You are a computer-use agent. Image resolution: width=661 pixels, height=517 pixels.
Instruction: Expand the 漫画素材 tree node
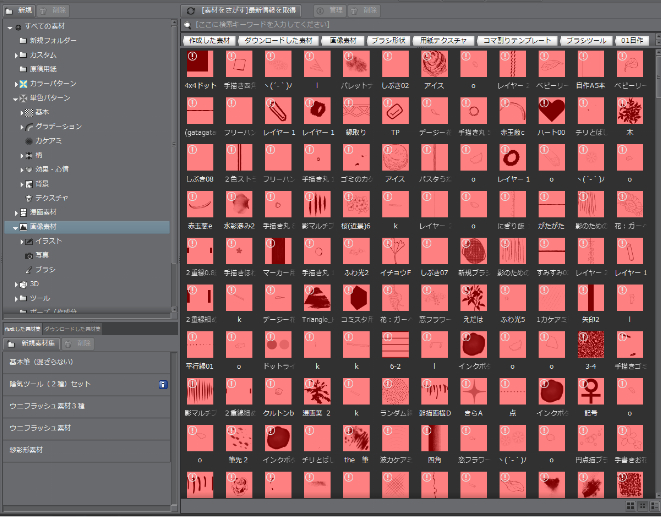[x=14, y=213]
